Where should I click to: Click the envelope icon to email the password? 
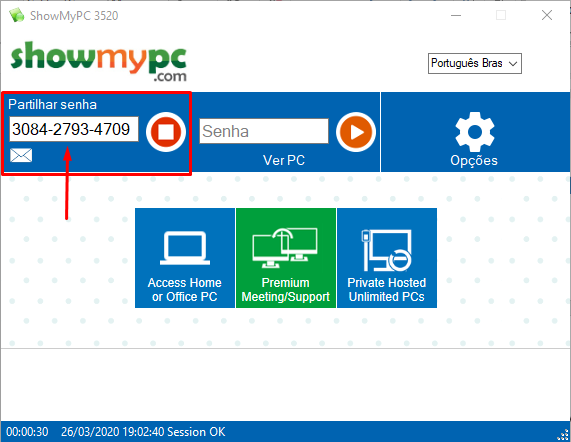tap(21, 155)
